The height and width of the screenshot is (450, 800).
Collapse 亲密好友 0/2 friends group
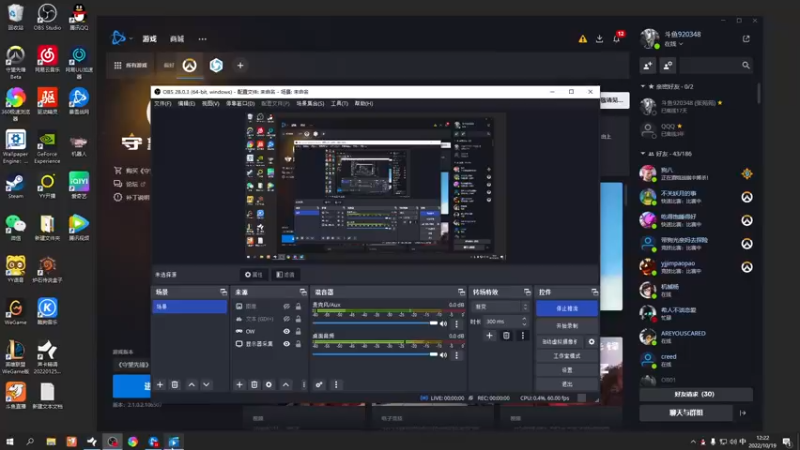pyautogui.click(x=643, y=86)
